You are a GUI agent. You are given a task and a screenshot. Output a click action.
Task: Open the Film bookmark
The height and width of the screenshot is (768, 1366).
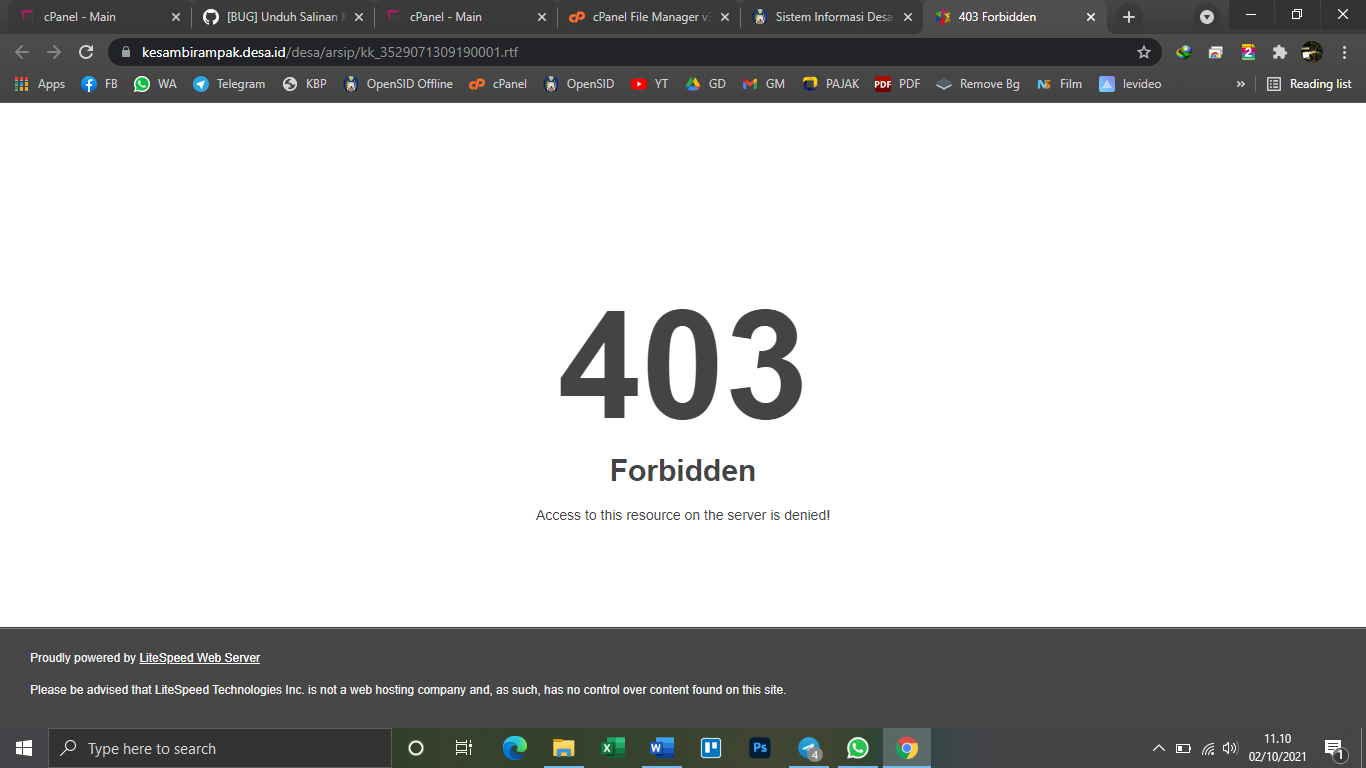coord(1059,84)
